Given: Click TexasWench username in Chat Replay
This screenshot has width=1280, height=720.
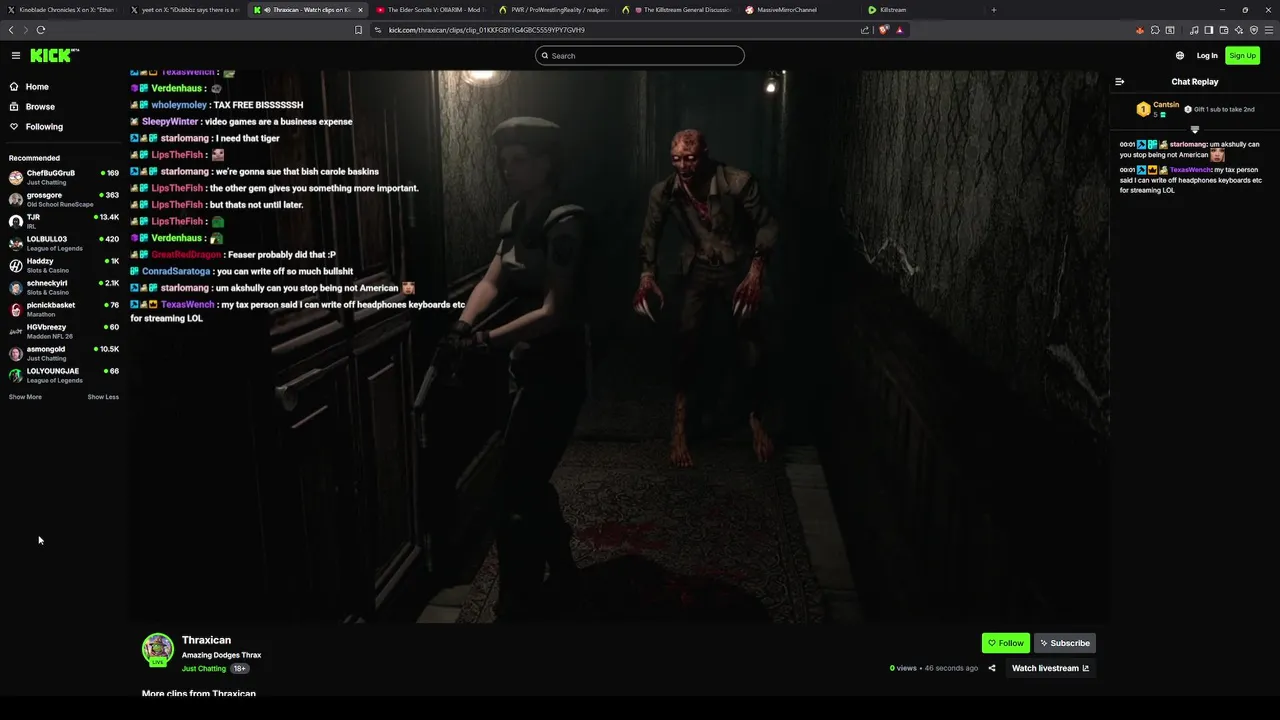Looking at the screenshot, I should point(1191,170).
